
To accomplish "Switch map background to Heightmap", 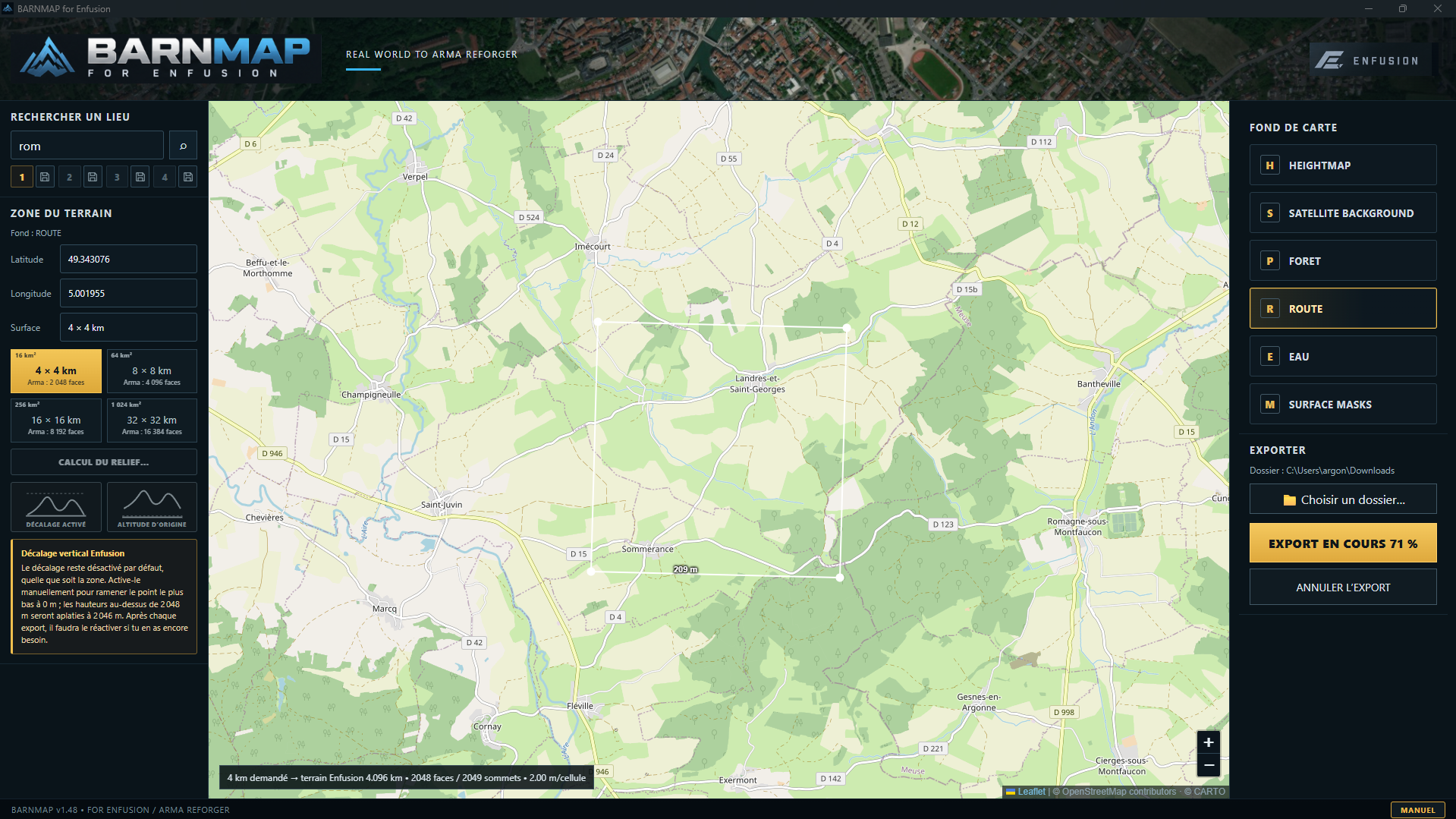I will [x=1343, y=165].
